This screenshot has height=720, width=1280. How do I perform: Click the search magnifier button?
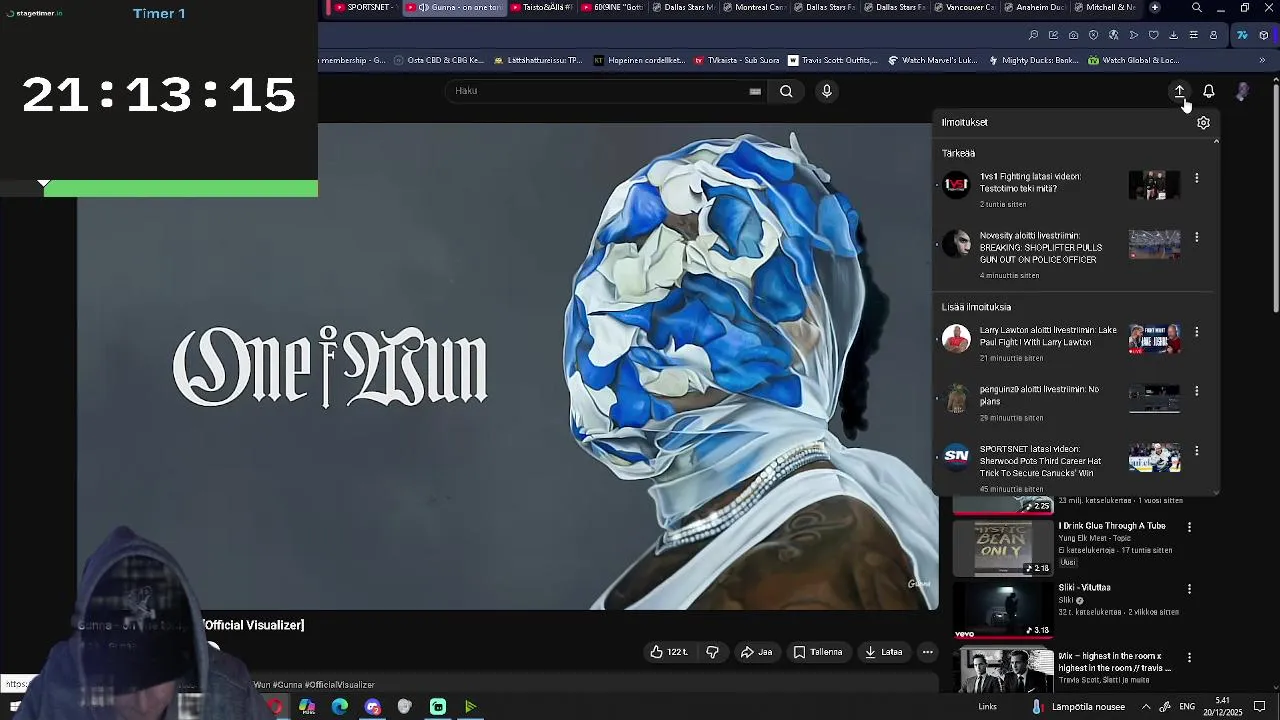coord(786,91)
